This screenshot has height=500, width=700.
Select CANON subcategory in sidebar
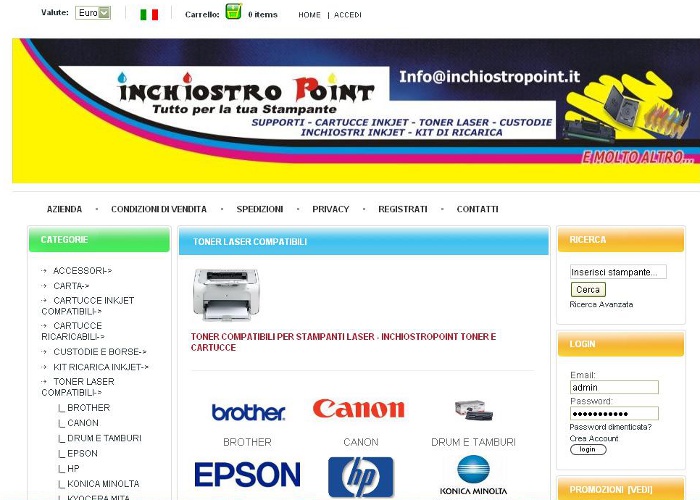[83, 423]
